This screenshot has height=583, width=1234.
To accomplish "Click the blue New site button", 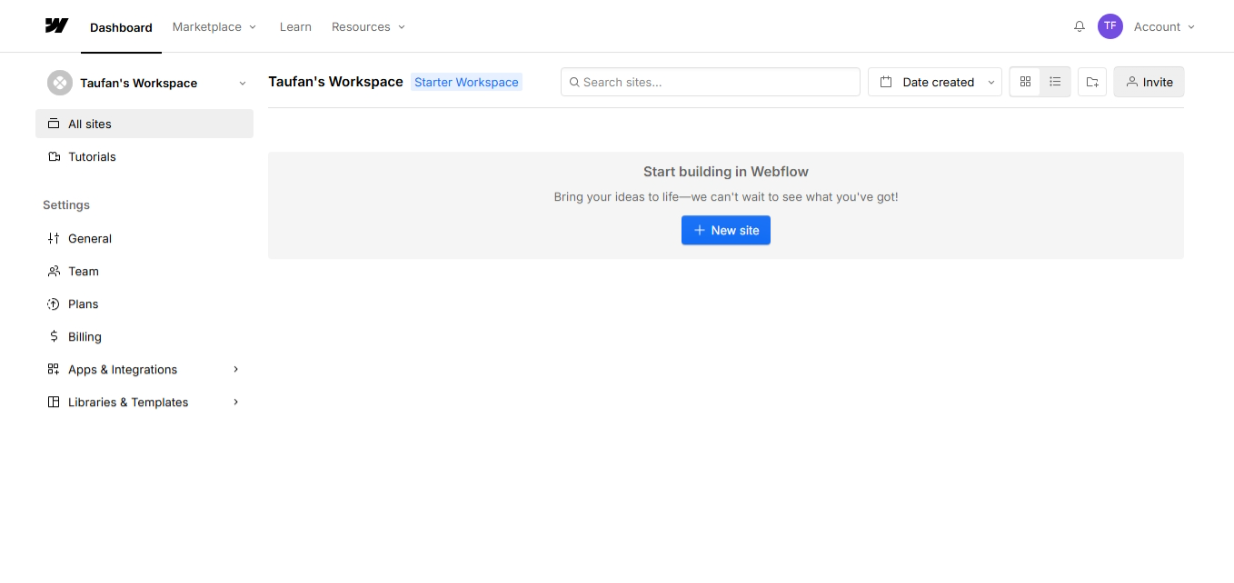I will (726, 230).
